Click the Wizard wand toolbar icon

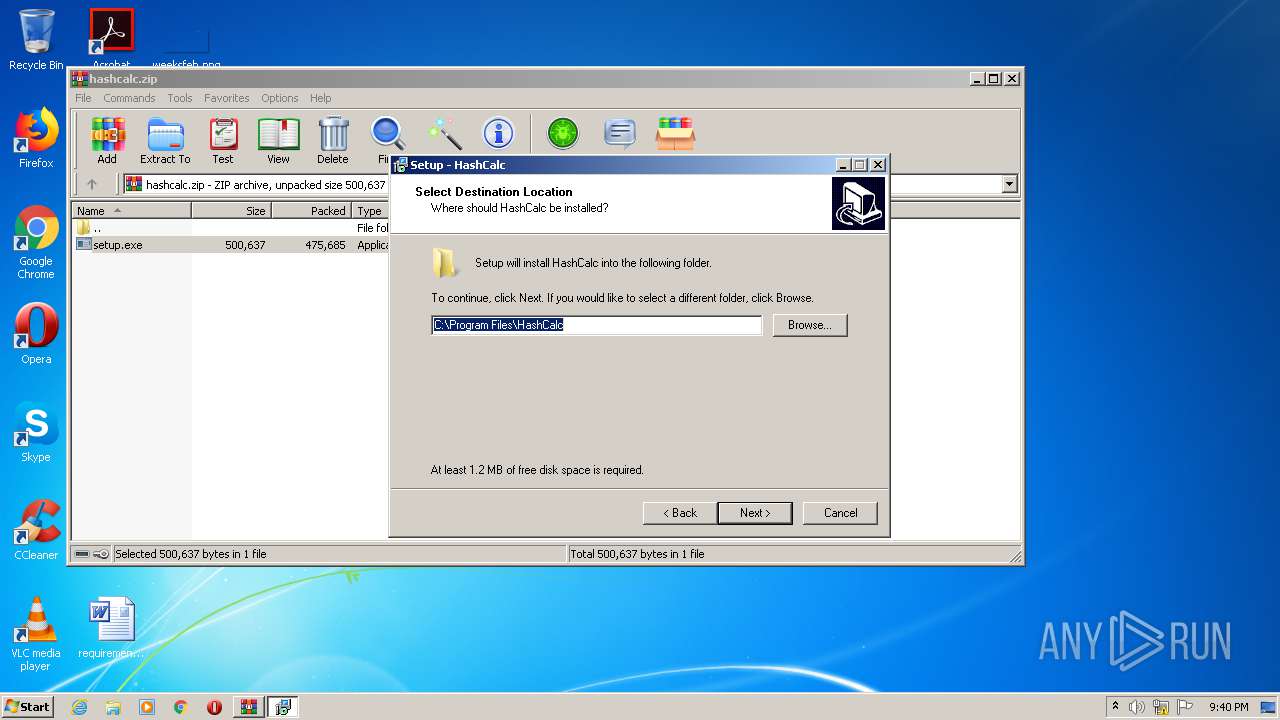tap(443, 134)
